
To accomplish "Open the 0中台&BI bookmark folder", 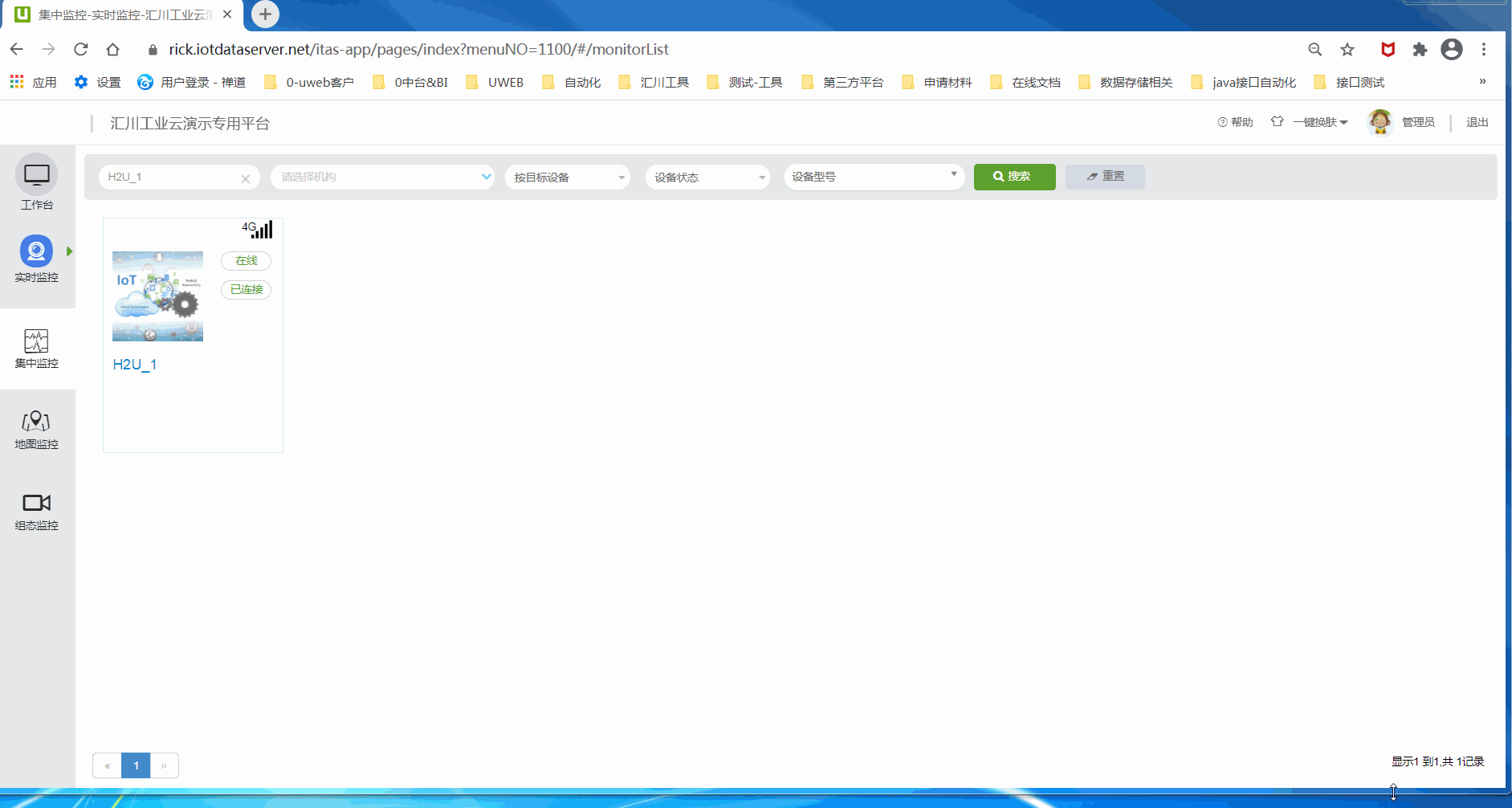I will 410,82.
